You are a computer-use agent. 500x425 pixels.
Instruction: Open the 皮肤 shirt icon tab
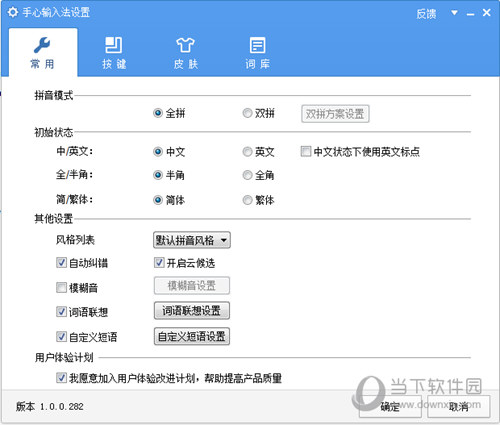tap(185, 53)
